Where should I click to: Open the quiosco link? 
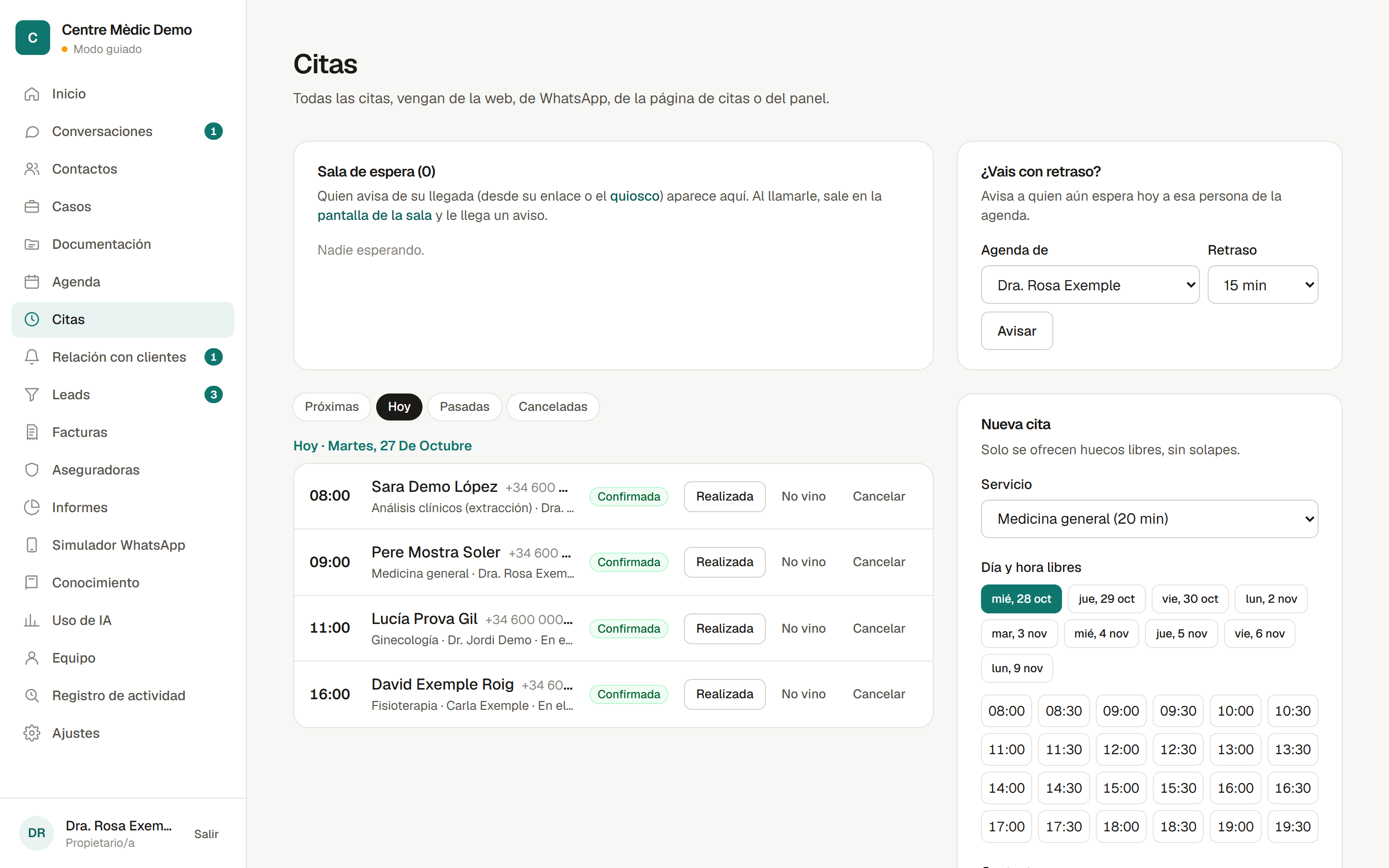(x=634, y=196)
